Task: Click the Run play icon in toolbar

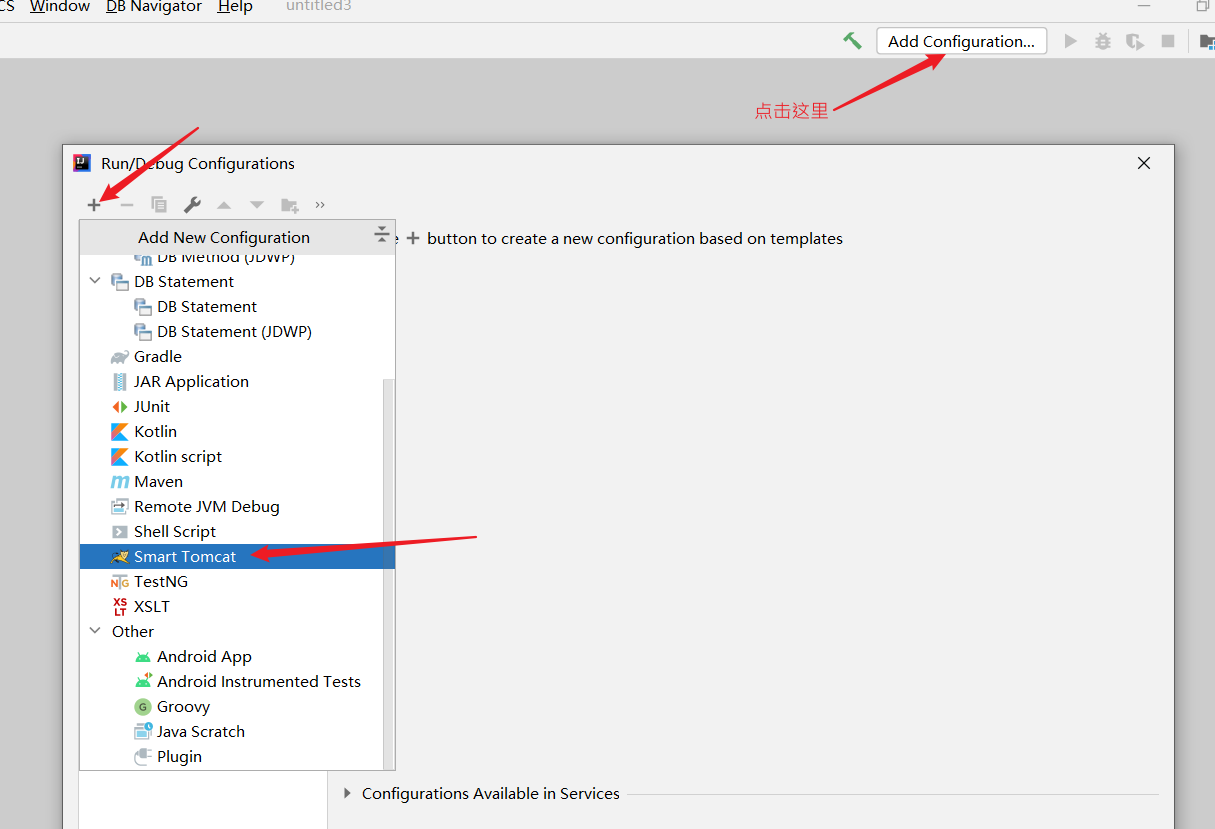Action: (x=1071, y=41)
